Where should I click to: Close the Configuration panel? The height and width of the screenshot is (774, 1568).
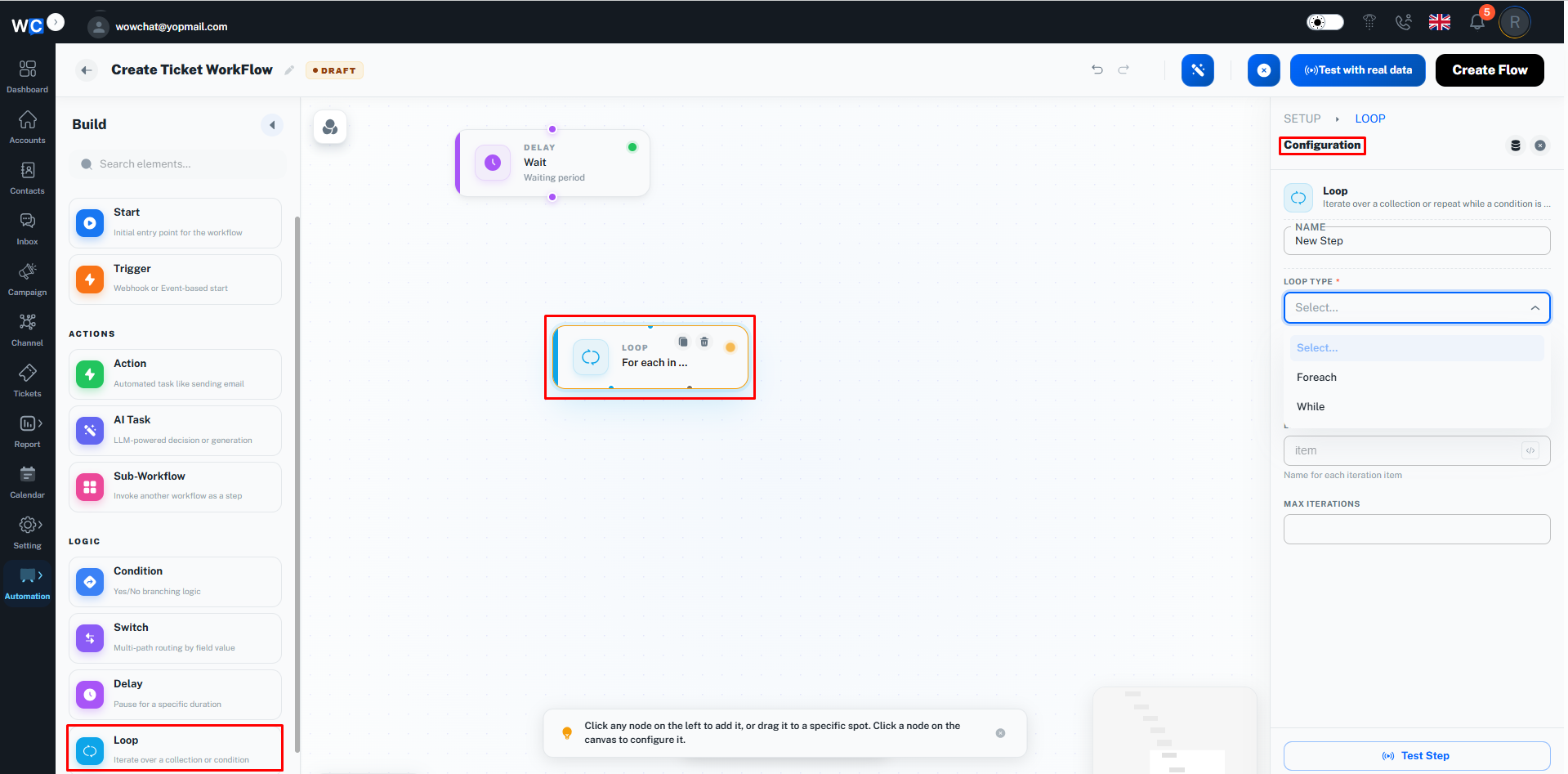(1540, 145)
